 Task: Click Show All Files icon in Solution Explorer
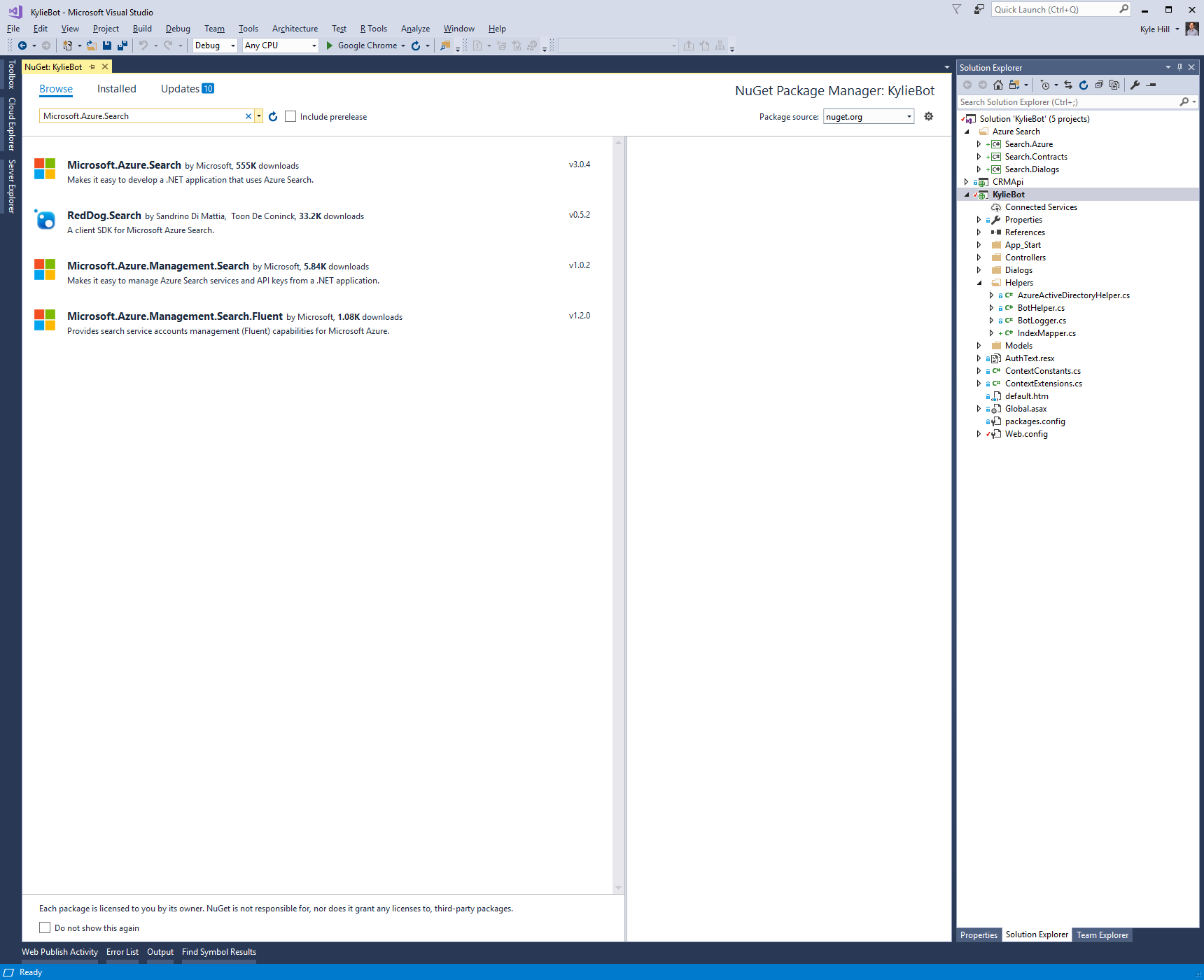pos(1114,85)
